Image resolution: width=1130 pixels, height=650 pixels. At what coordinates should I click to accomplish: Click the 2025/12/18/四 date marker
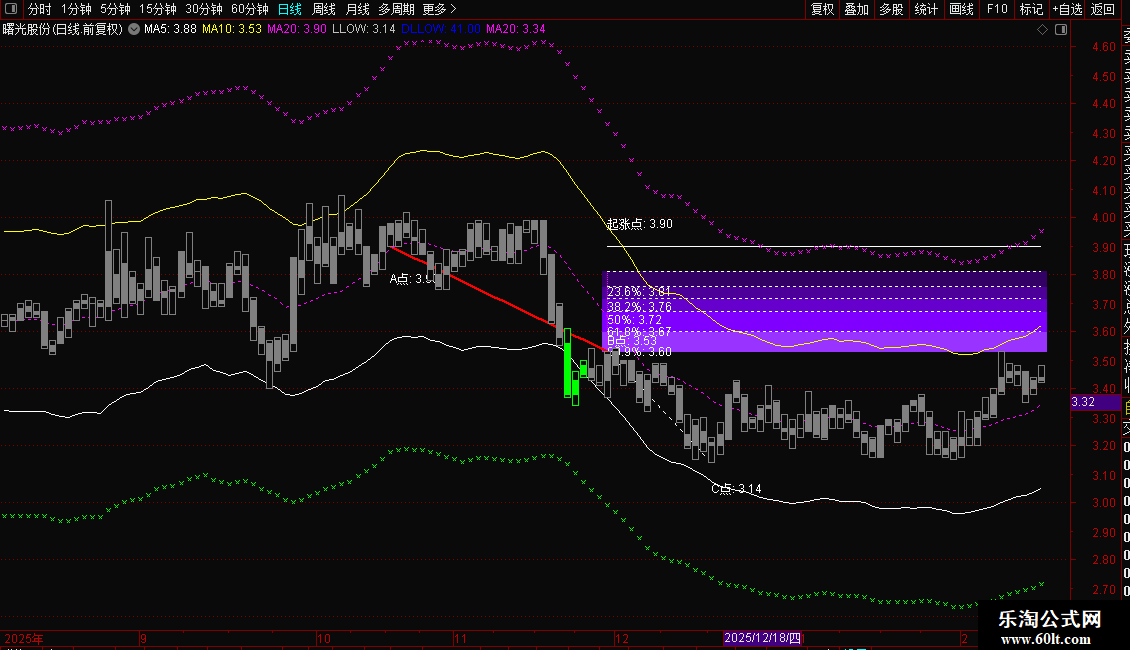tap(762, 638)
